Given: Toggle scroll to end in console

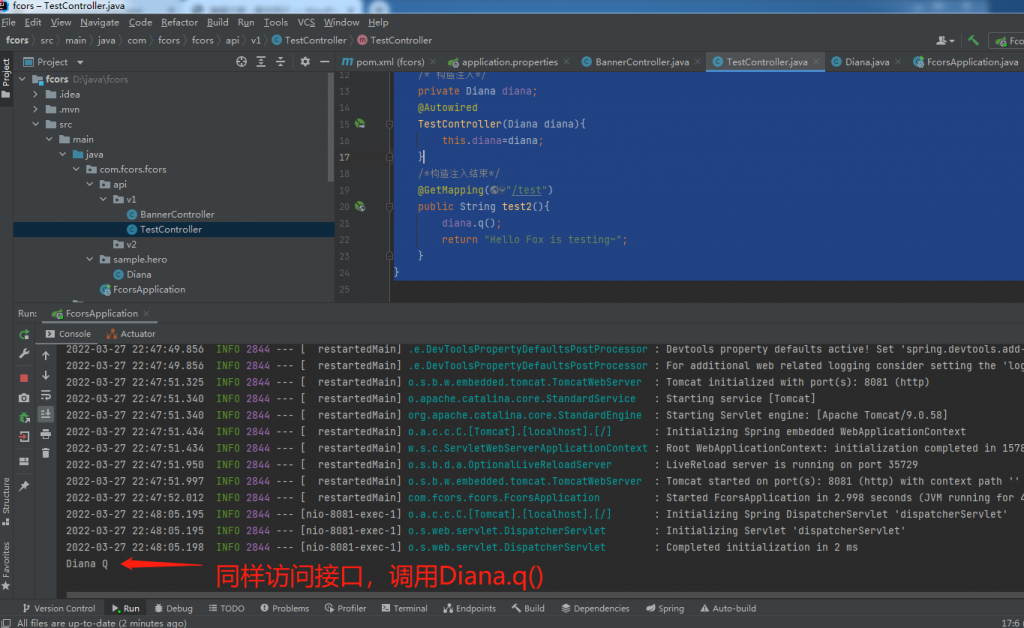Looking at the screenshot, I should [46, 414].
